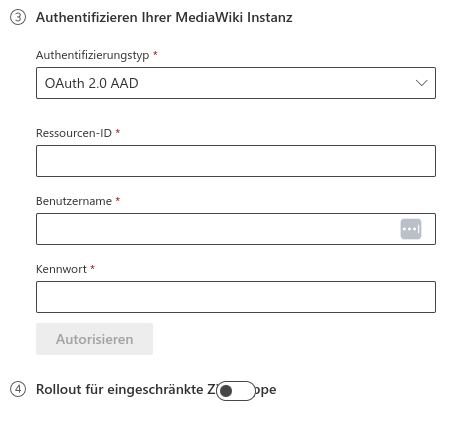
Task: Click the Autorisieren button
Action: pyautogui.click(x=94, y=339)
